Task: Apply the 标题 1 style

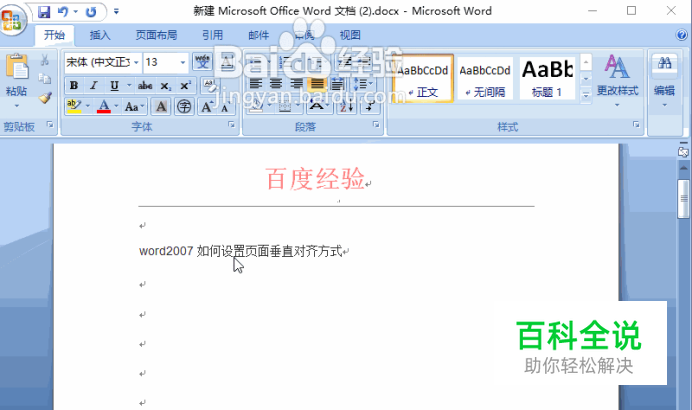Action: (547, 79)
